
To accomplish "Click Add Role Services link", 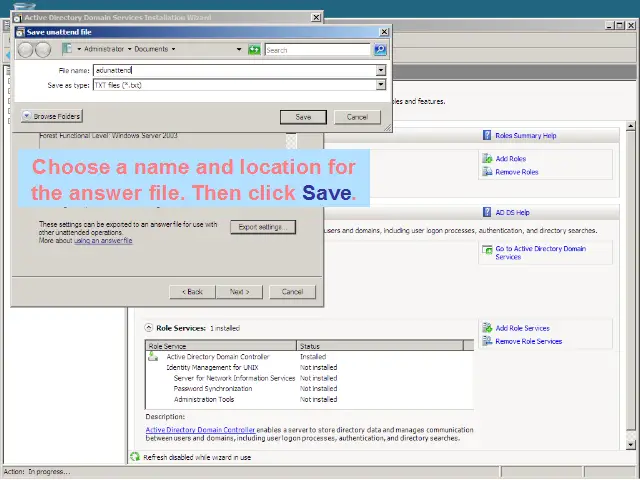I will [522, 328].
